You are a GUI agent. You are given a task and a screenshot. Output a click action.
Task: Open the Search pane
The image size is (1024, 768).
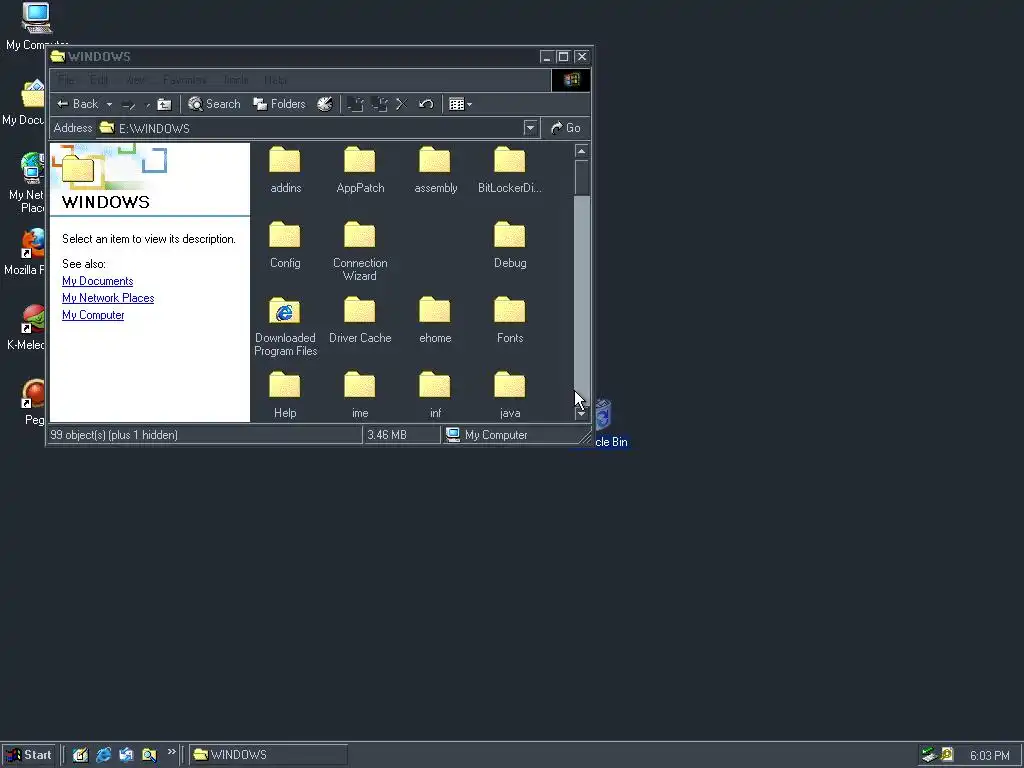pyautogui.click(x=214, y=104)
